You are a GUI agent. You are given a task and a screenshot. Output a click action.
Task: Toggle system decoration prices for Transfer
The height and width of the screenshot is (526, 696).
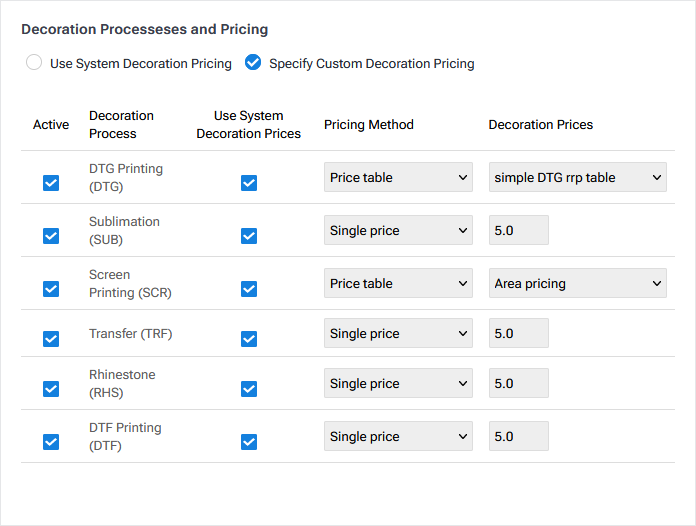tap(249, 339)
